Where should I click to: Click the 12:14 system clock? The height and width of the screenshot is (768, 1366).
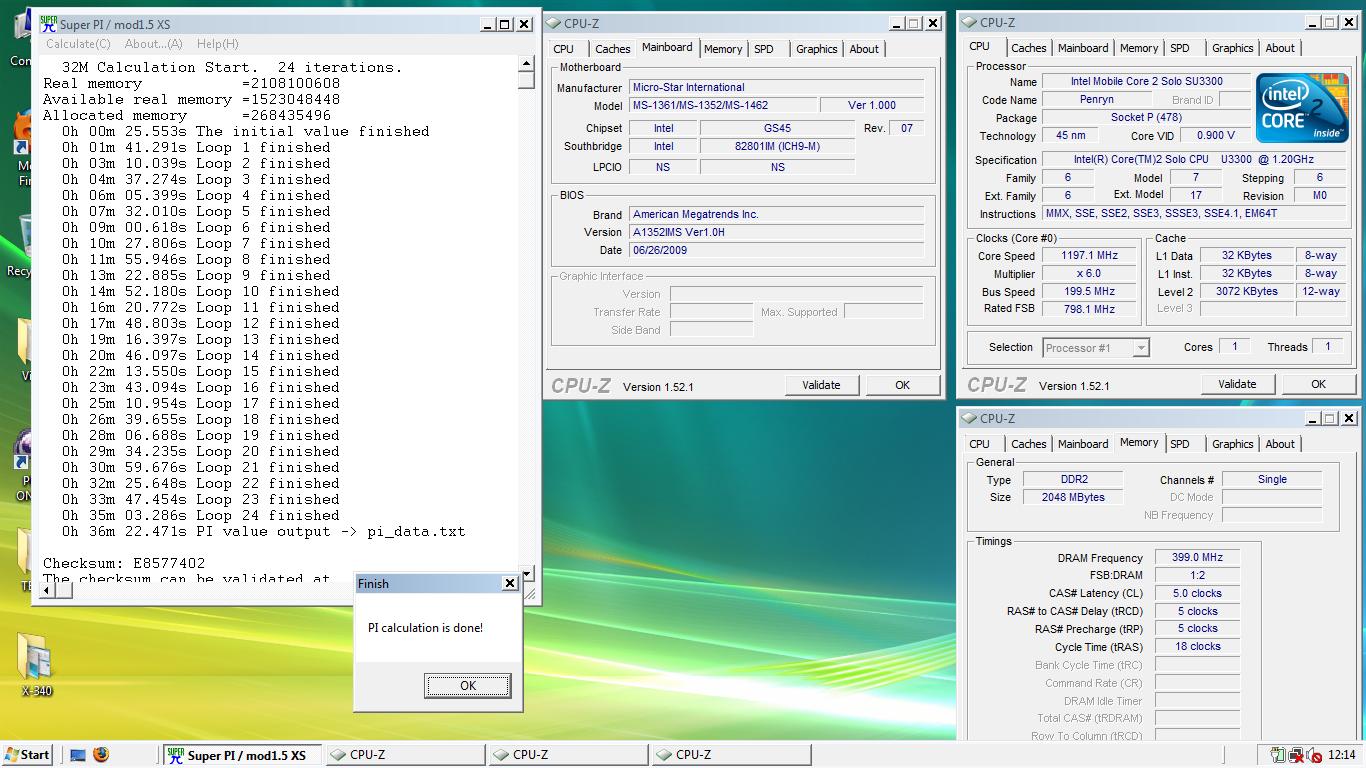click(1341, 755)
